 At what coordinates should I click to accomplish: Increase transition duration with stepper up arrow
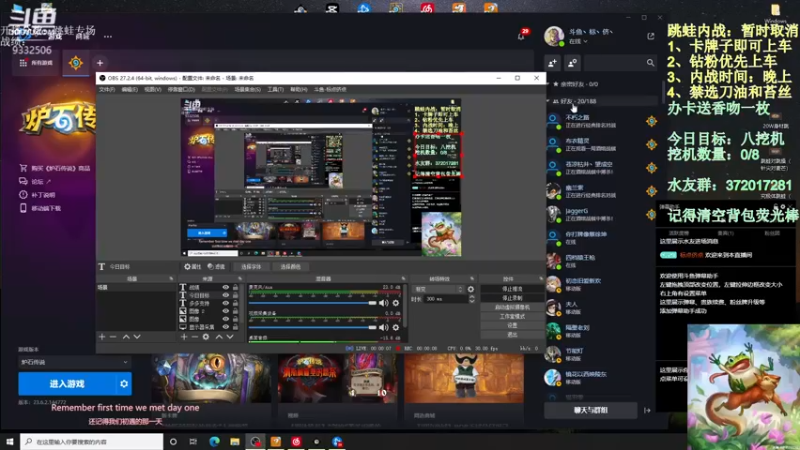pos(471,296)
